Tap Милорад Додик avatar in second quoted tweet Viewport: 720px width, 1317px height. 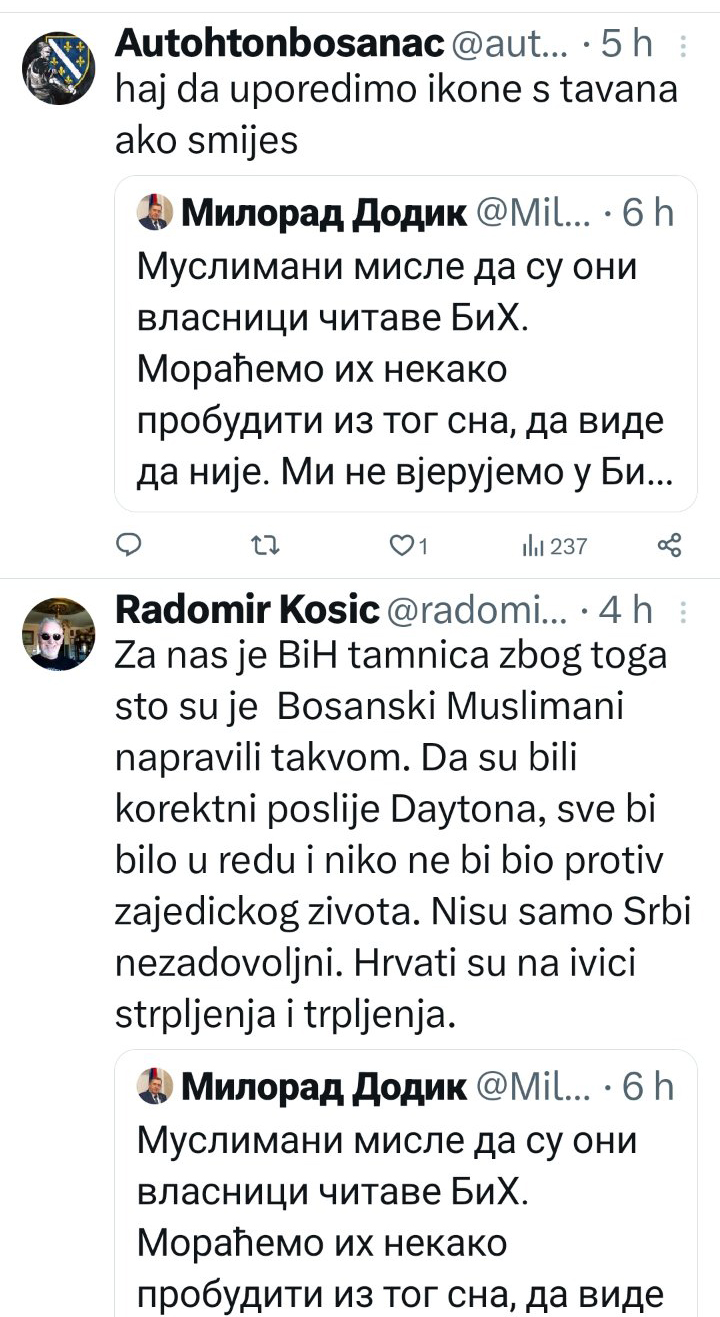click(x=153, y=1085)
